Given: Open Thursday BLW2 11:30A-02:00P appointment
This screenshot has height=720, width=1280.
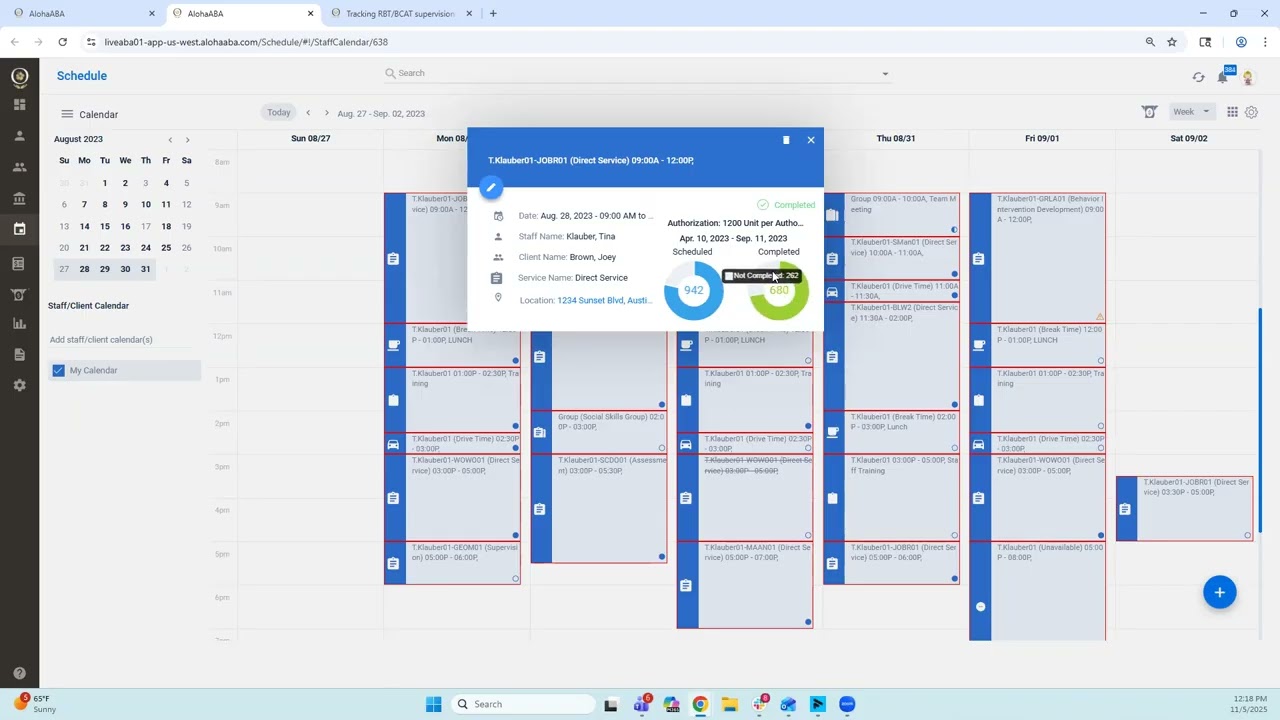Looking at the screenshot, I should pos(891,356).
